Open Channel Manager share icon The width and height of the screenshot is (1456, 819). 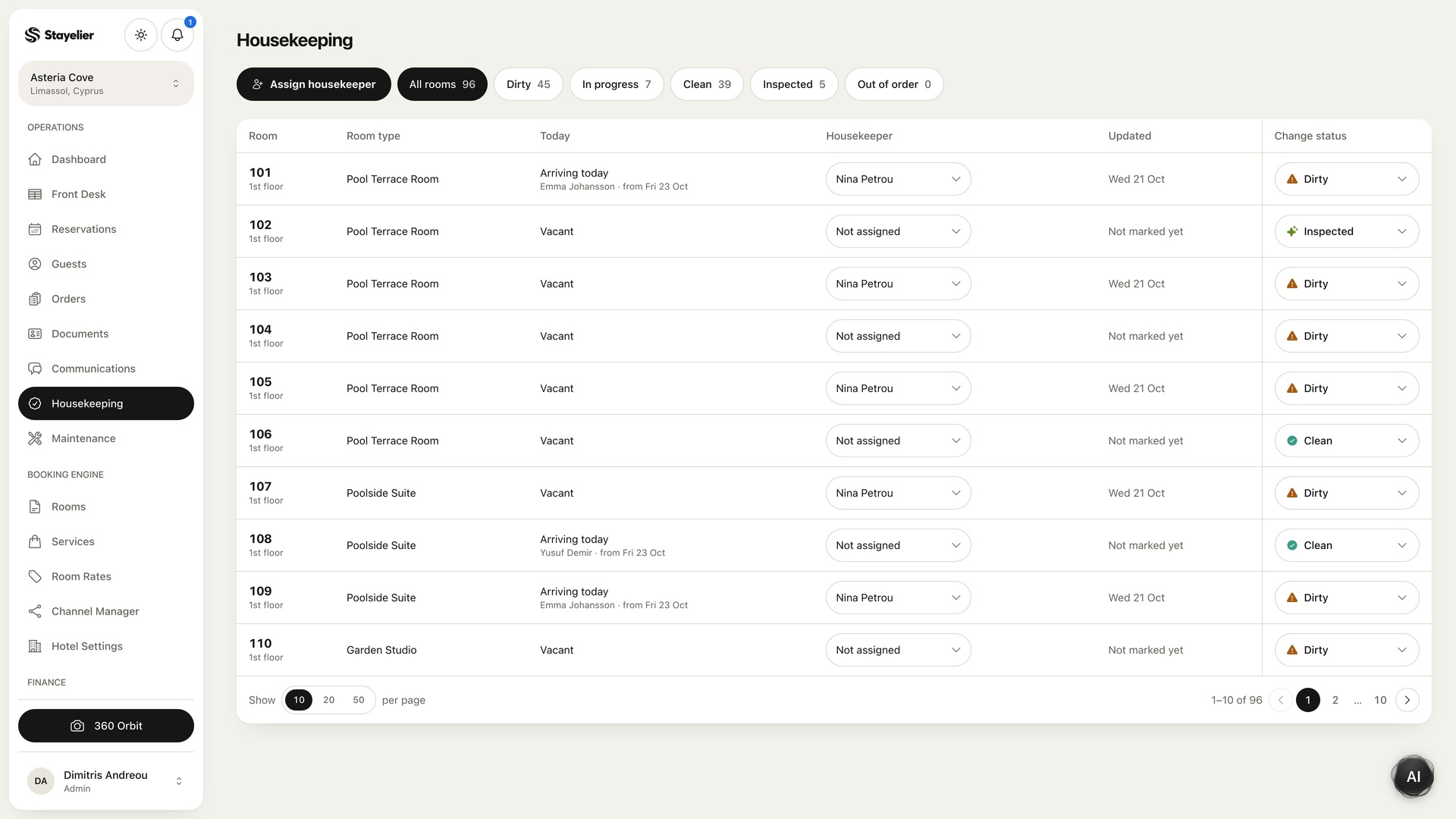(x=35, y=611)
